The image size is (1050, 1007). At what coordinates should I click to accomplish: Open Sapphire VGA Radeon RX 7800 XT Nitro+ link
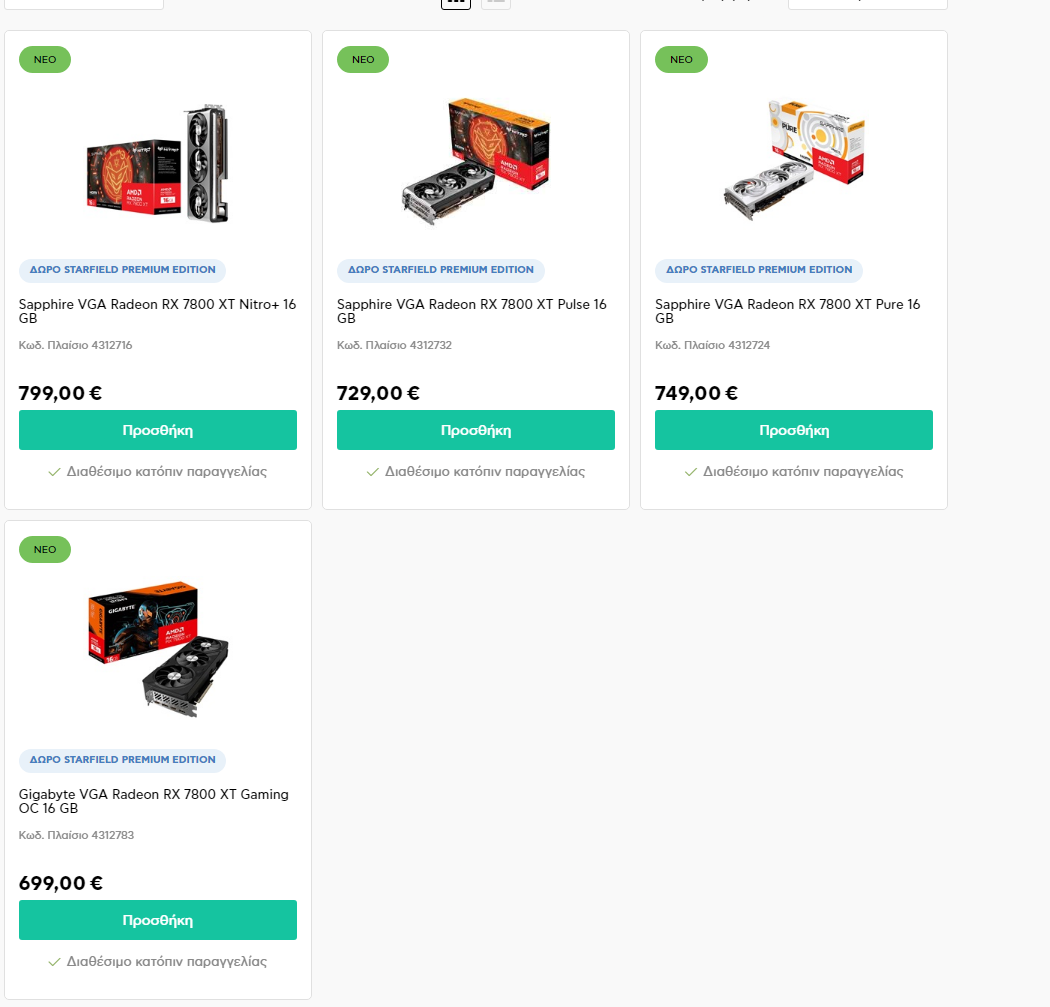point(157,311)
